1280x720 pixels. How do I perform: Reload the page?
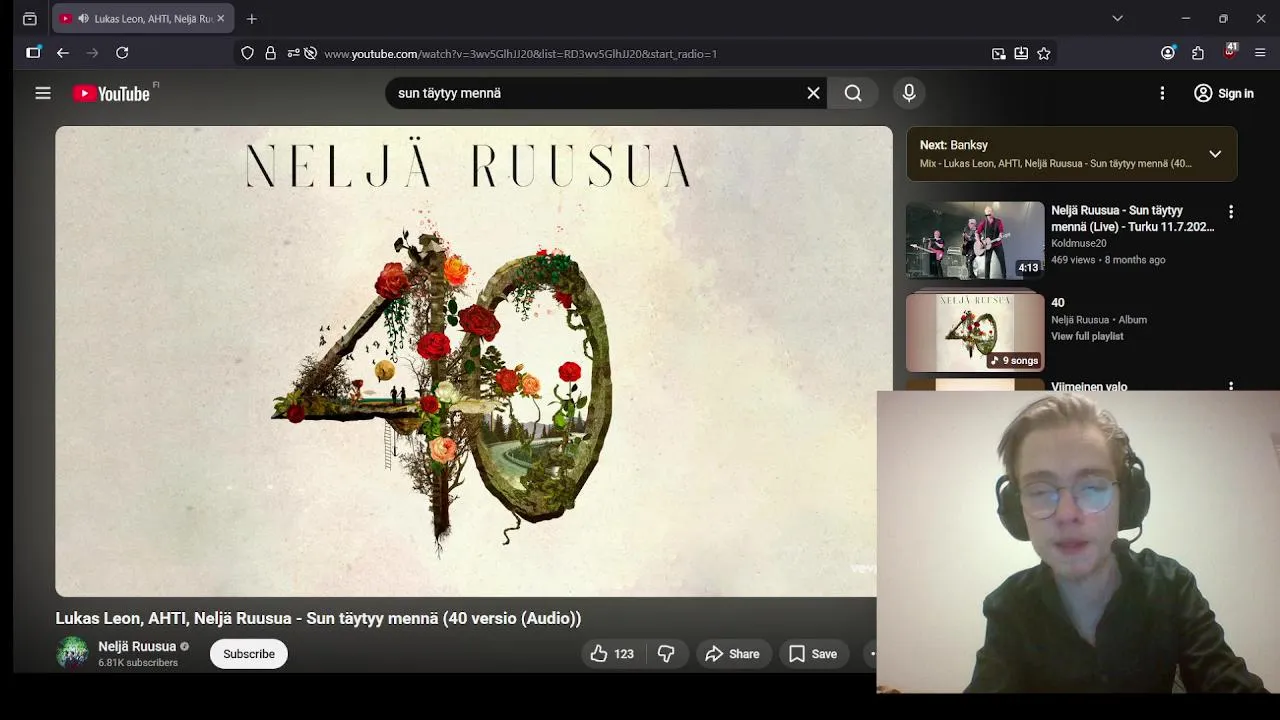122,53
